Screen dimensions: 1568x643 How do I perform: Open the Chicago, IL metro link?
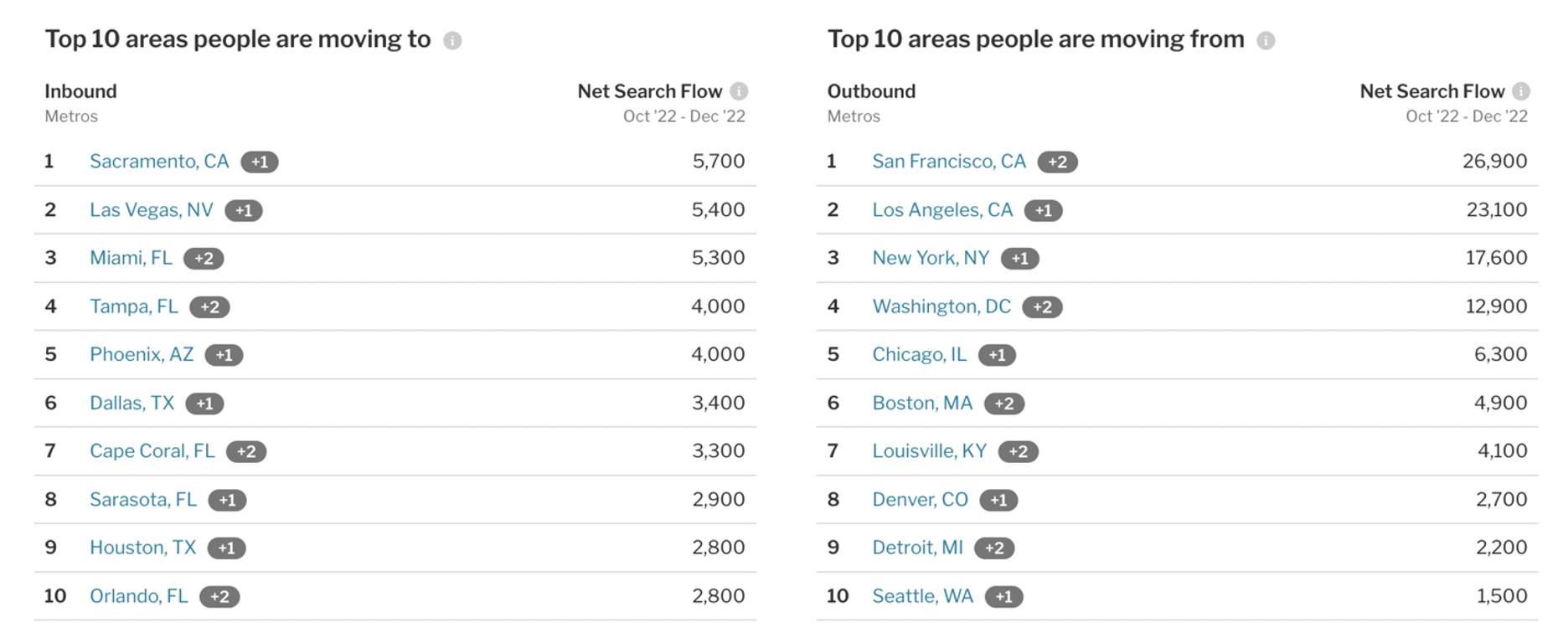point(919,355)
